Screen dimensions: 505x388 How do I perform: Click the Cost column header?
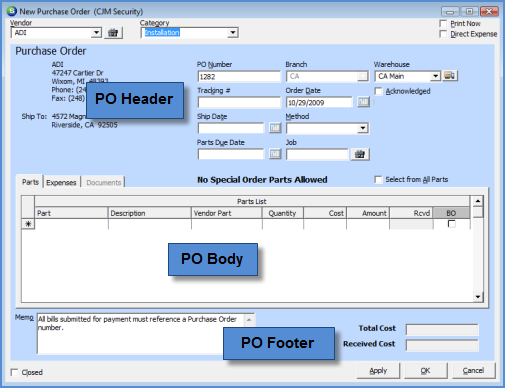325,213
